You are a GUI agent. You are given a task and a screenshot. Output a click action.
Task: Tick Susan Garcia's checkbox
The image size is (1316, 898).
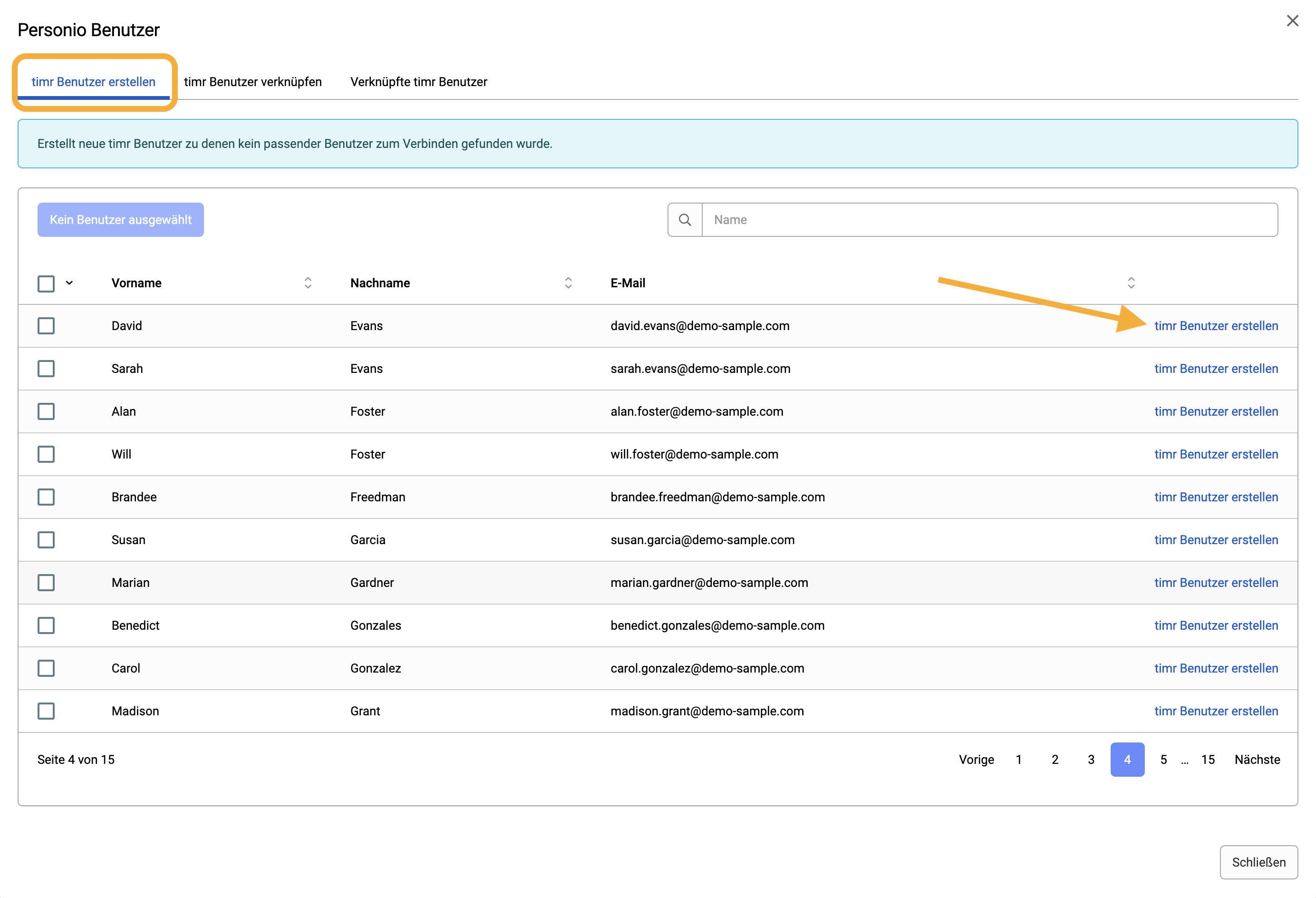(46, 540)
